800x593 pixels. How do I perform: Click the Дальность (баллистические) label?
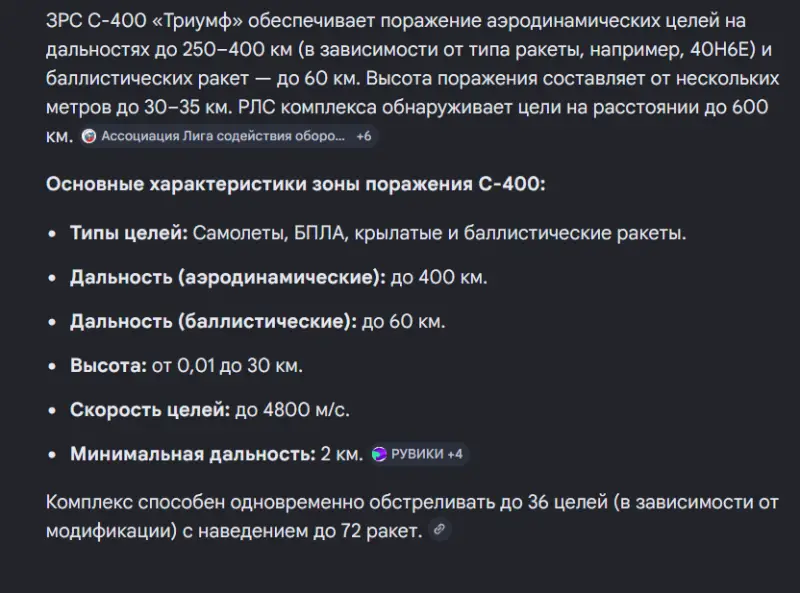213,321
